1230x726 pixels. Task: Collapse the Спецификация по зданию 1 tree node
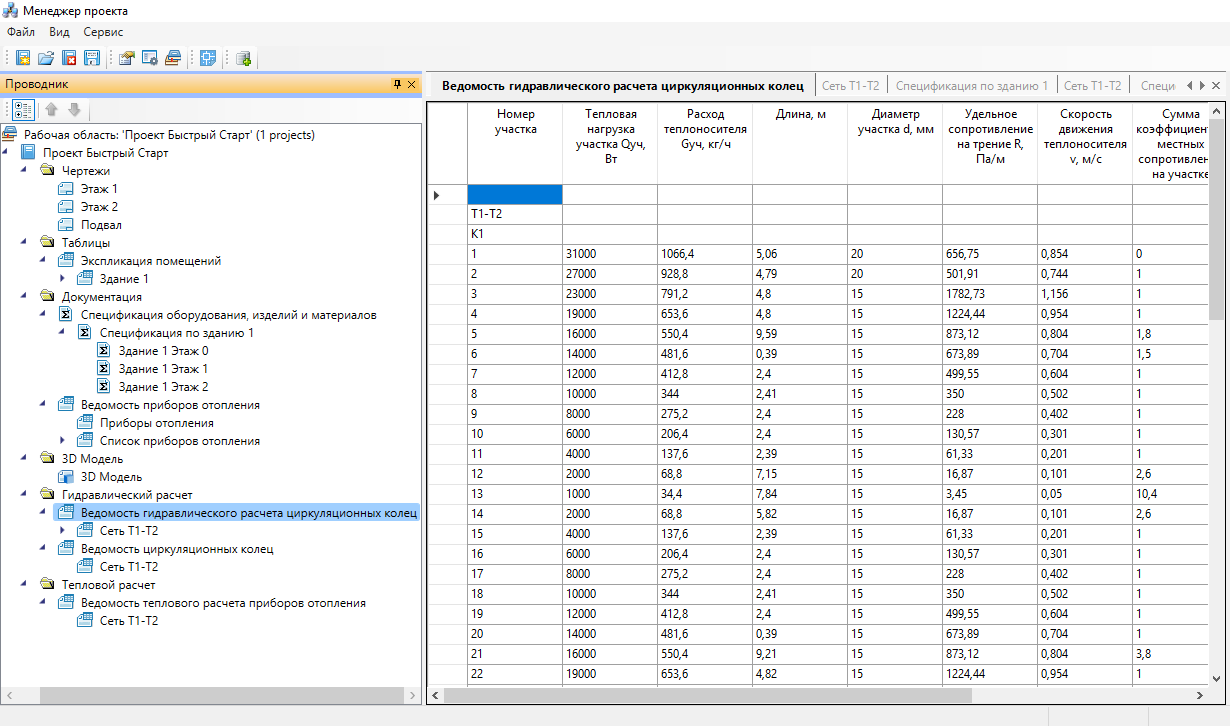click(x=63, y=333)
